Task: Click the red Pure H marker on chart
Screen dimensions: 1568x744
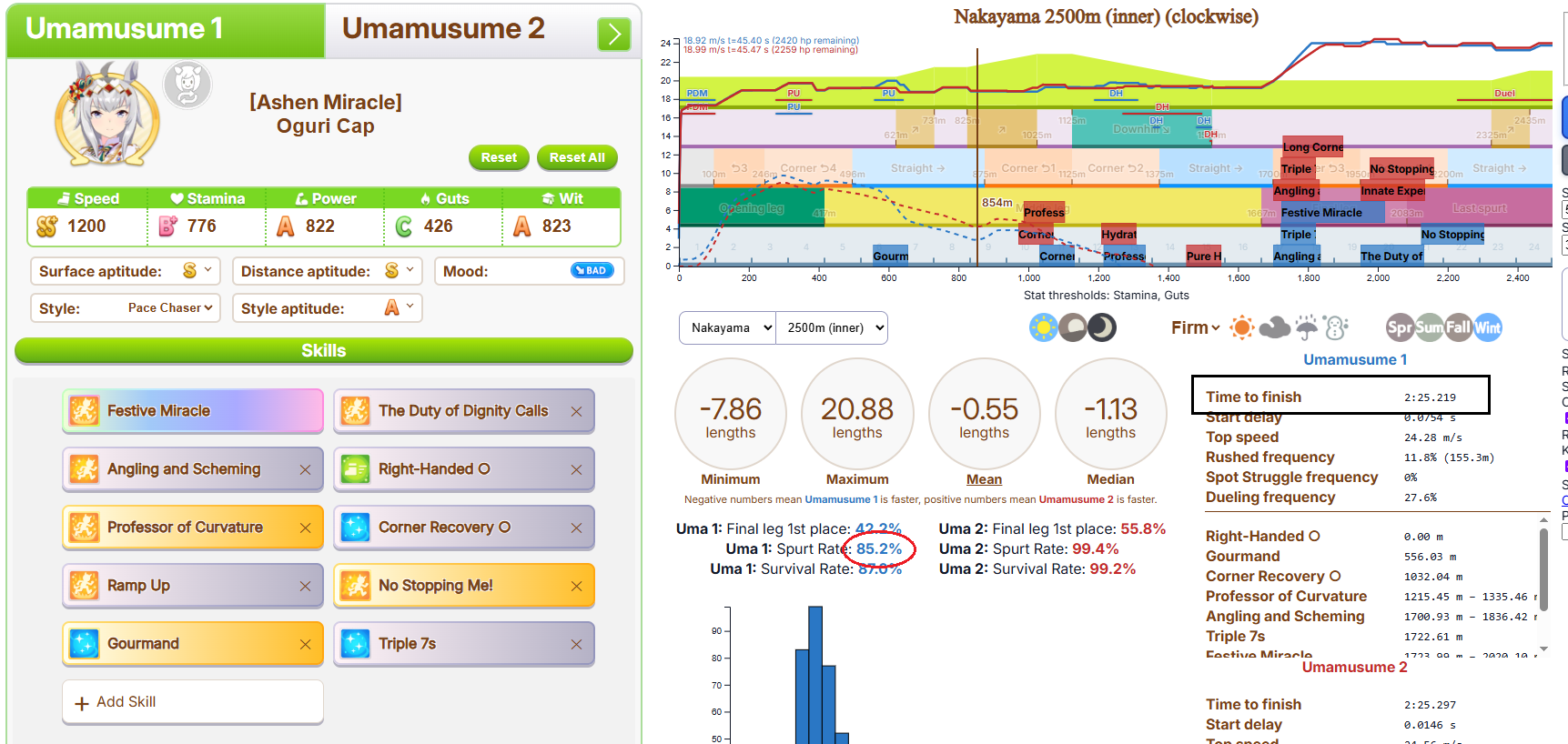Action: 1203,256
